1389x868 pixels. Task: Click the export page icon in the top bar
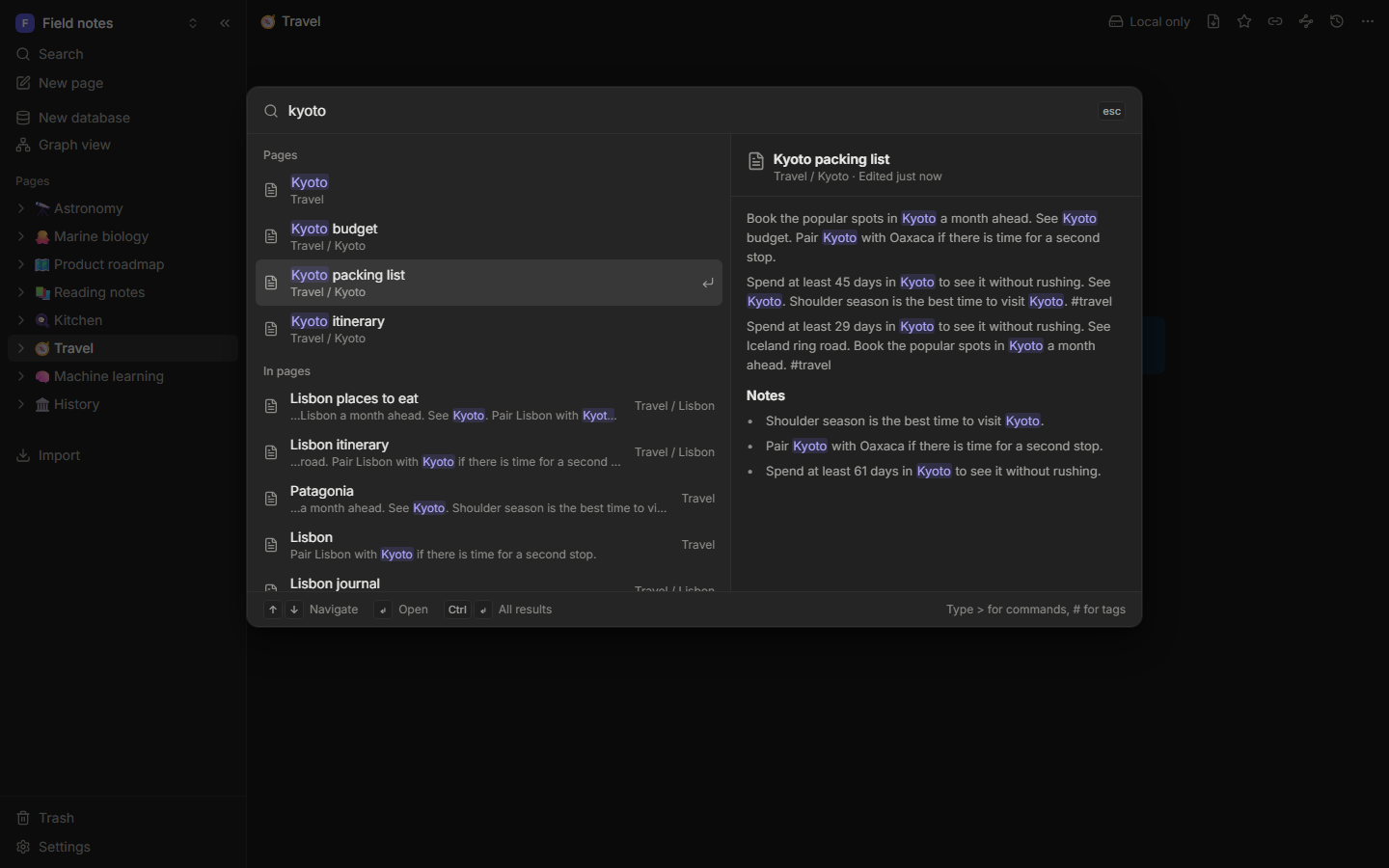[x=1213, y=21]
